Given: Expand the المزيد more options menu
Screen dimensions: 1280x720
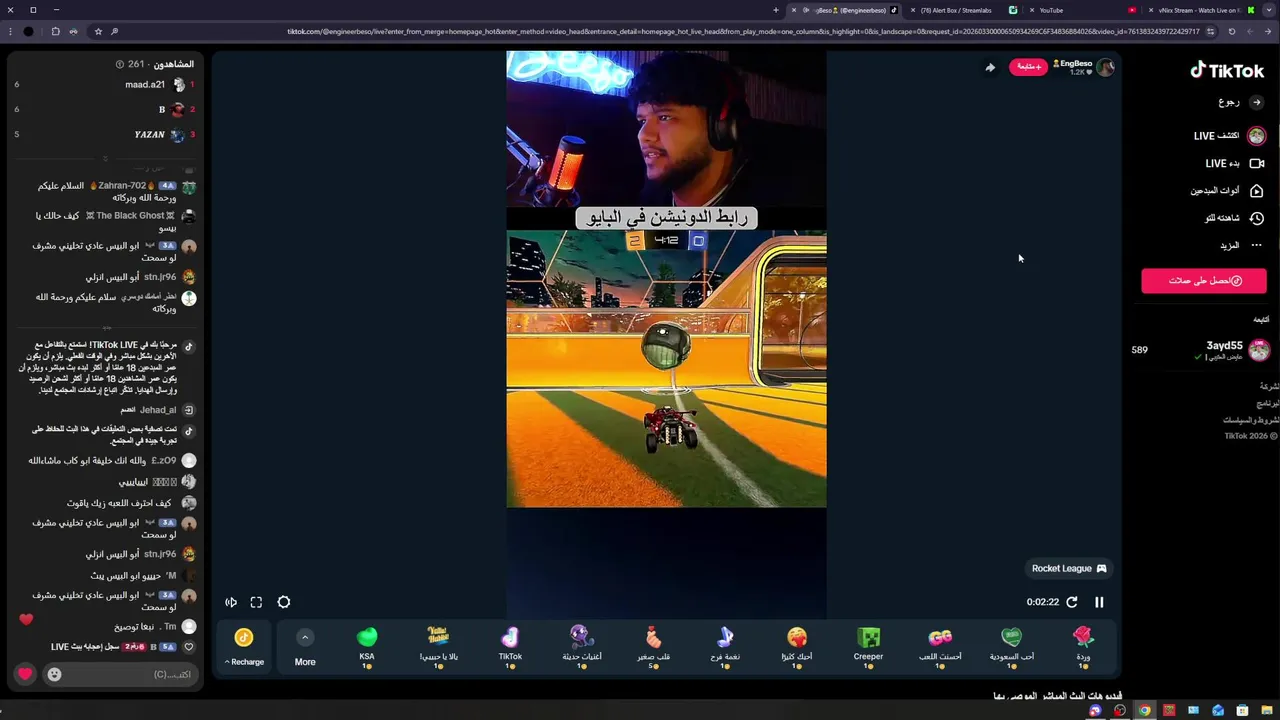Looking at the screenshot, I should click(1240, 245).
